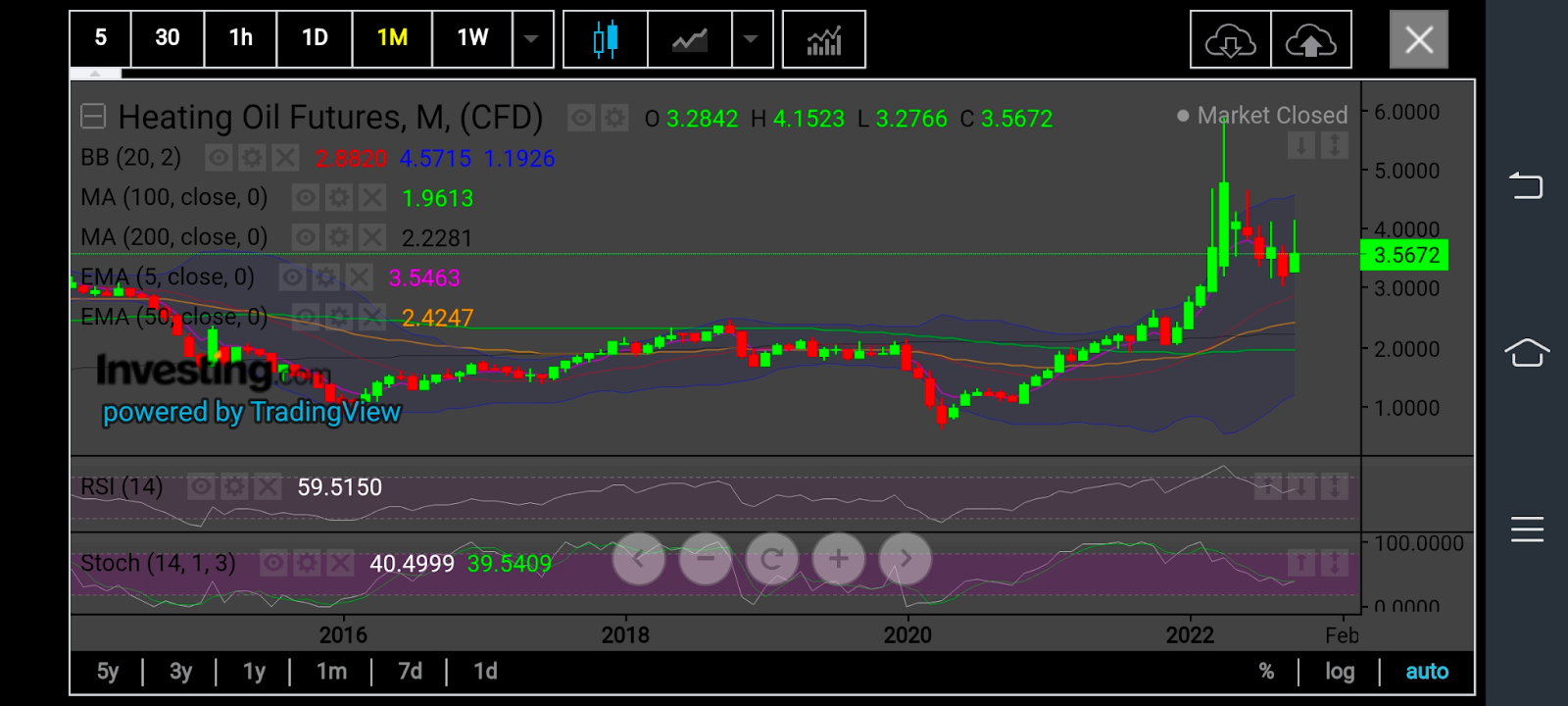Remove the EMA (50, close, 0) indicator
This screenshot has height=706, width=1568.
[x=372, y=317]
